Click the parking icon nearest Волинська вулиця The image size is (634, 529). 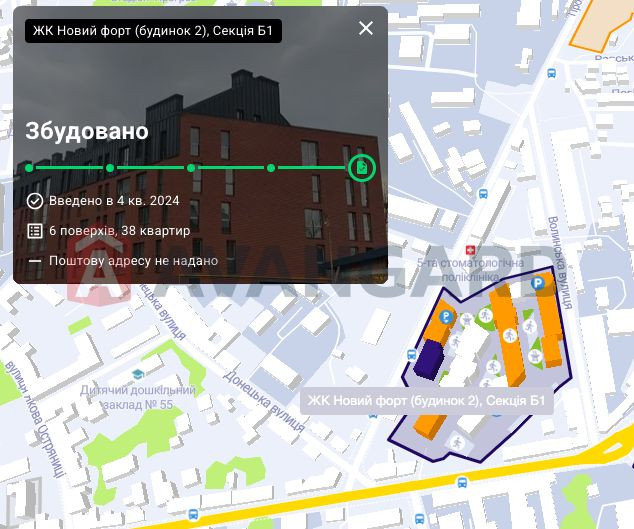[x=538, y=283]
